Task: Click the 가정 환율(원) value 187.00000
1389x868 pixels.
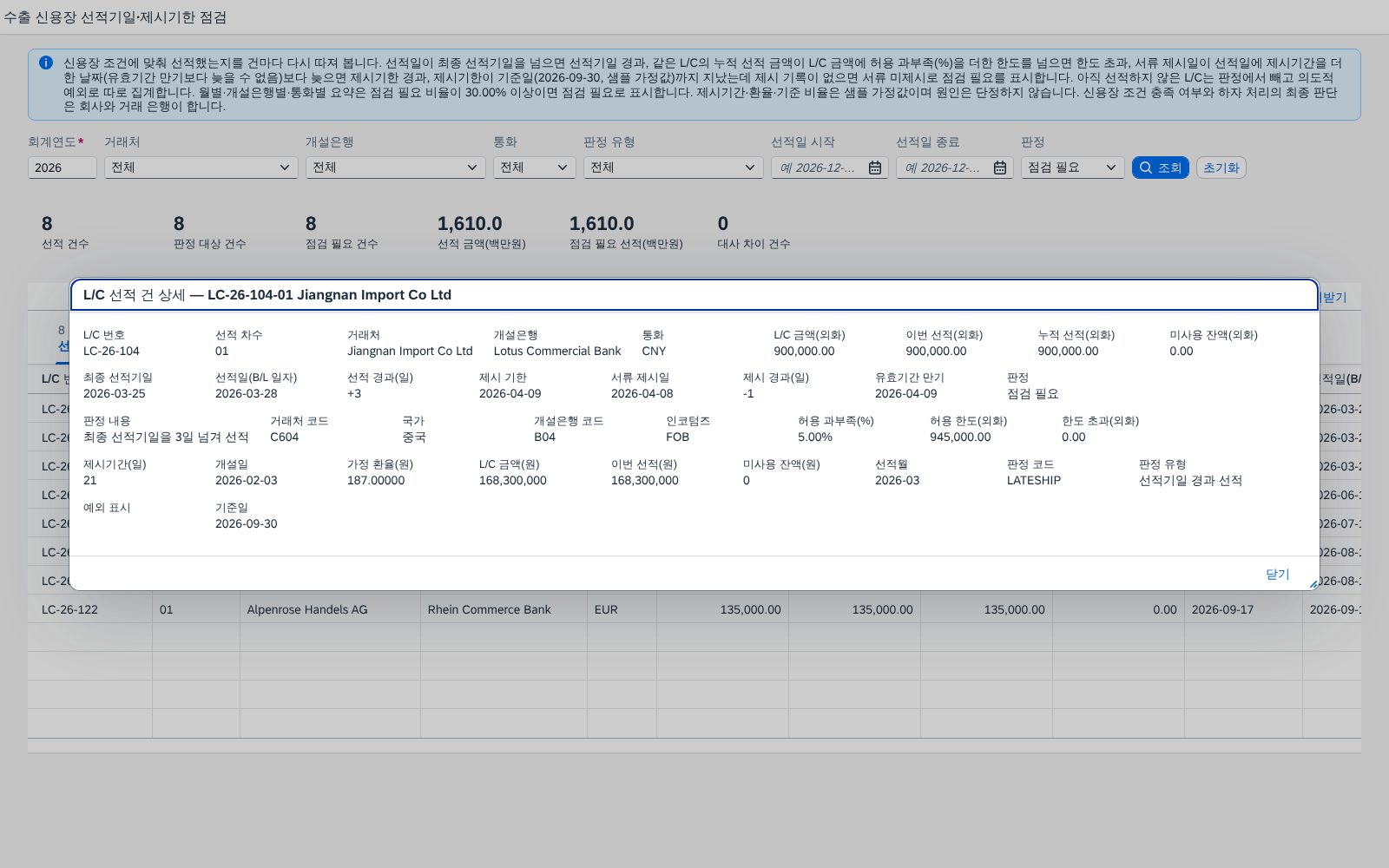Action: [x=376, y=481]
